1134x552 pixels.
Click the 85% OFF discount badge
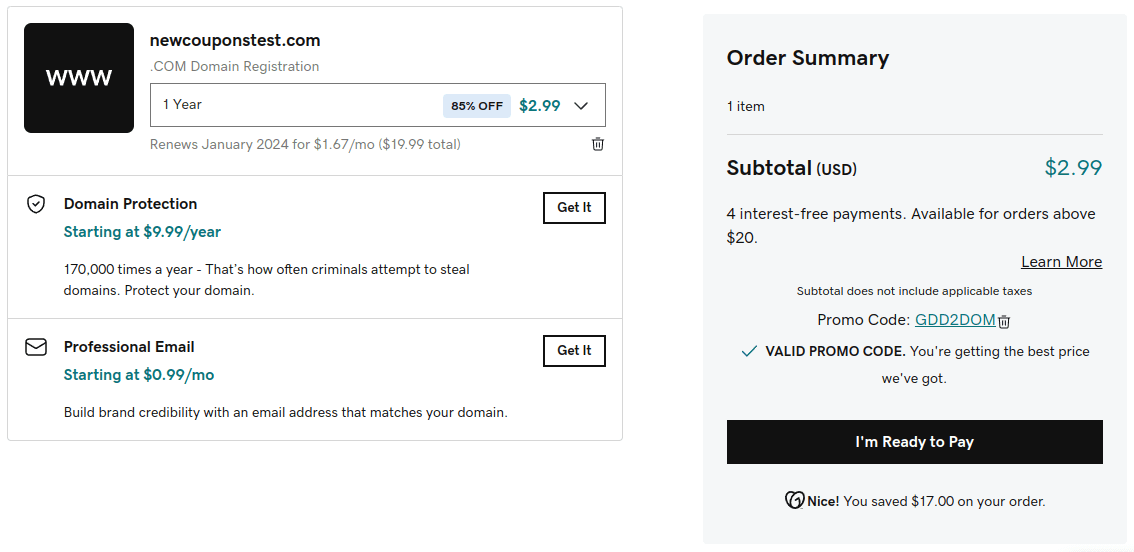477,106
